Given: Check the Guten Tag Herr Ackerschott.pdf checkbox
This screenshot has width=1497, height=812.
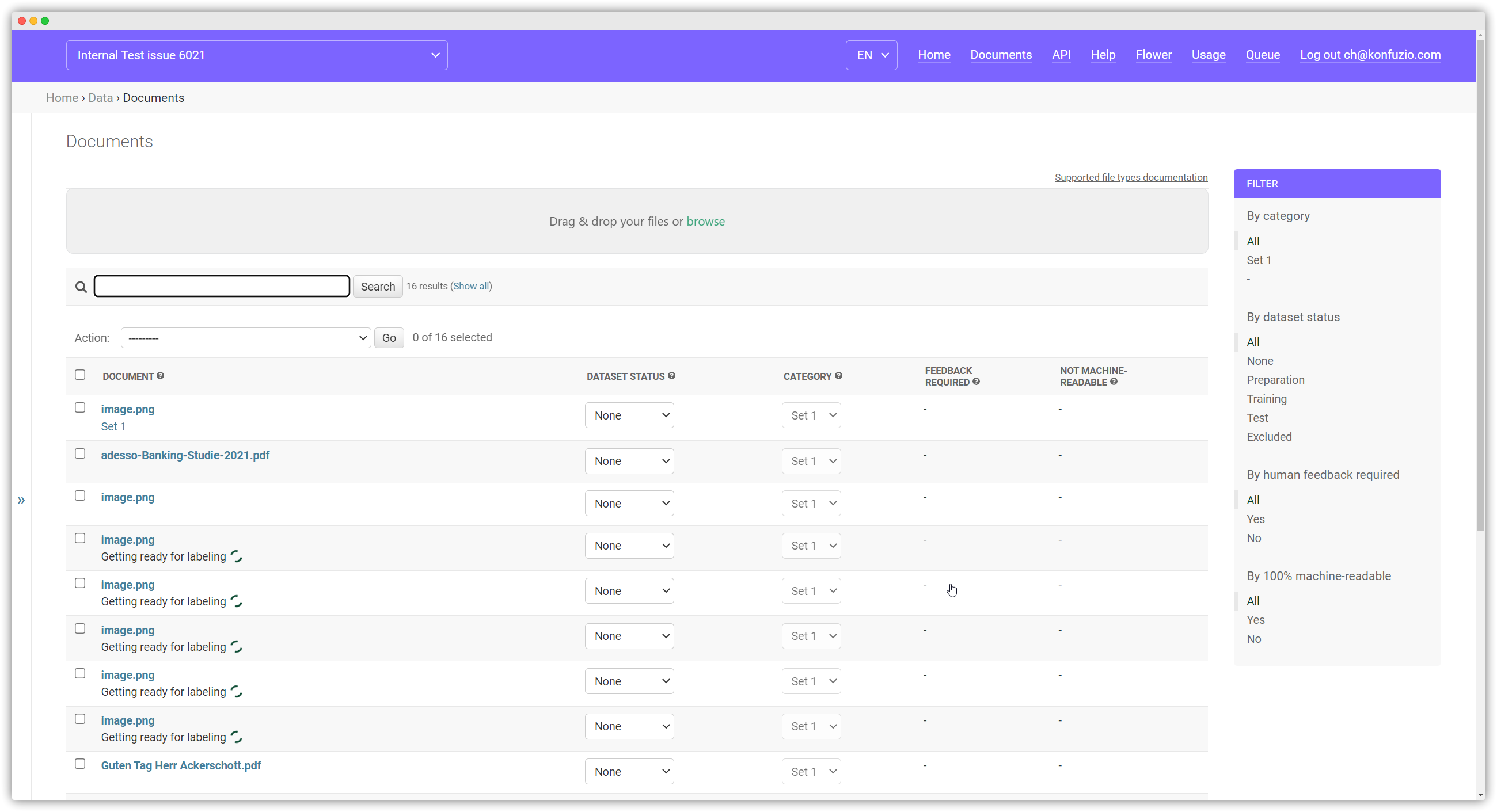Looking at the screenshot, I should point(80,764).
